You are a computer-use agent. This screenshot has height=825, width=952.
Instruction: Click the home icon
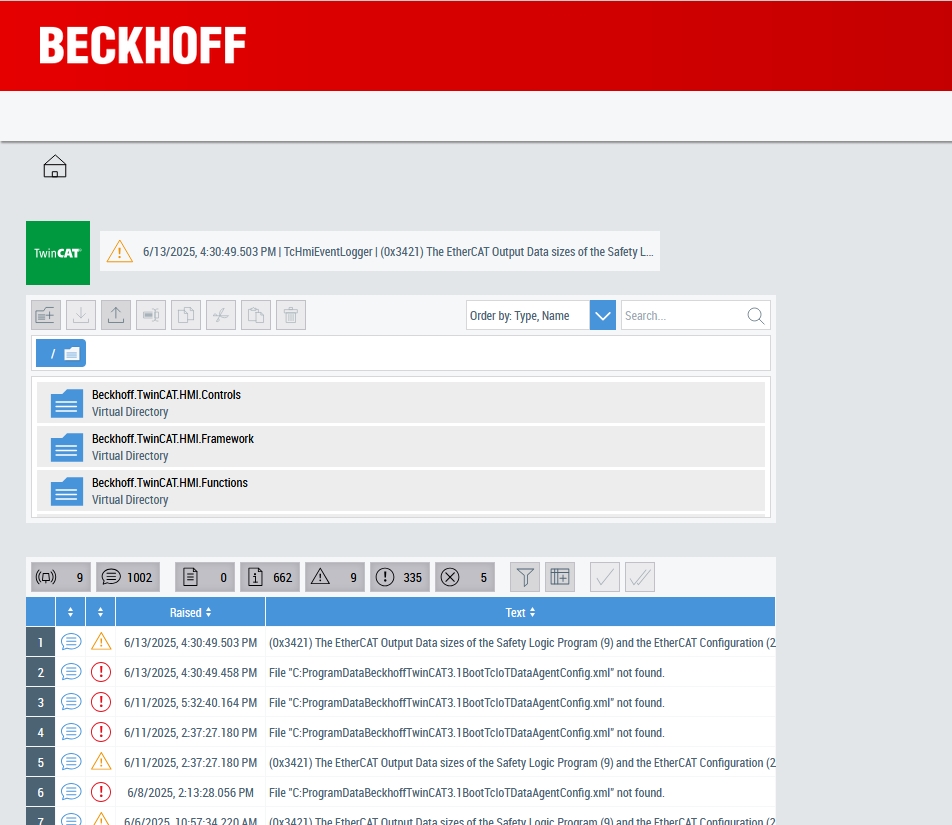55,166
